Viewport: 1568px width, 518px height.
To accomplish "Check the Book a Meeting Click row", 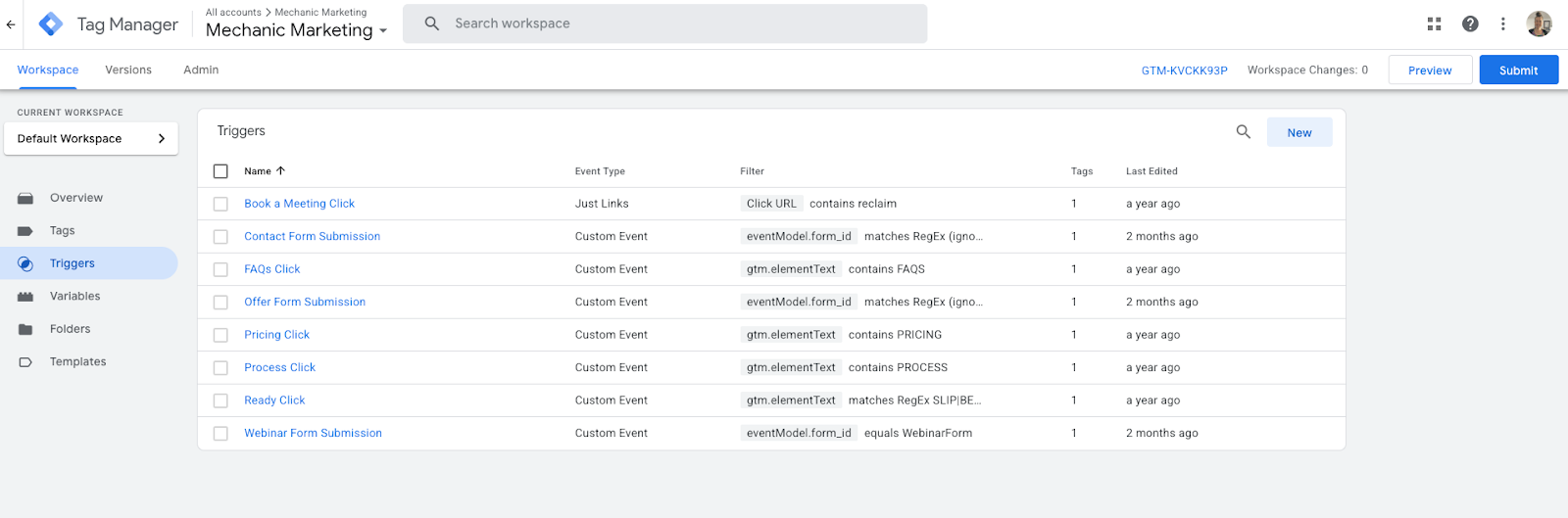I will 220,204.
